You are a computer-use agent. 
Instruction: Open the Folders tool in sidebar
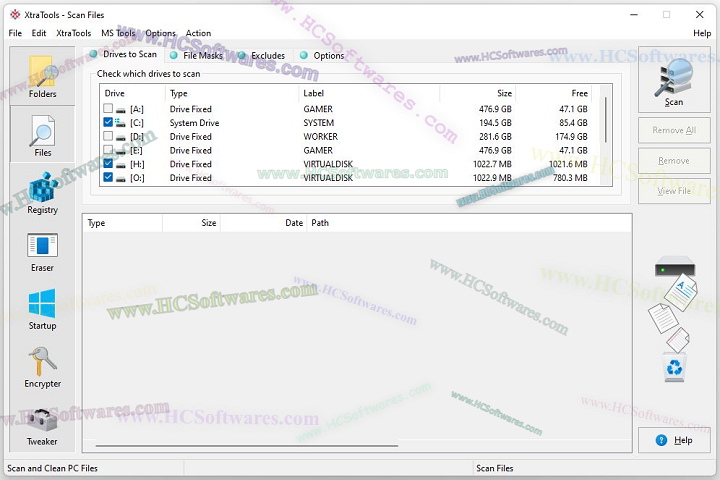pos(42,77)
